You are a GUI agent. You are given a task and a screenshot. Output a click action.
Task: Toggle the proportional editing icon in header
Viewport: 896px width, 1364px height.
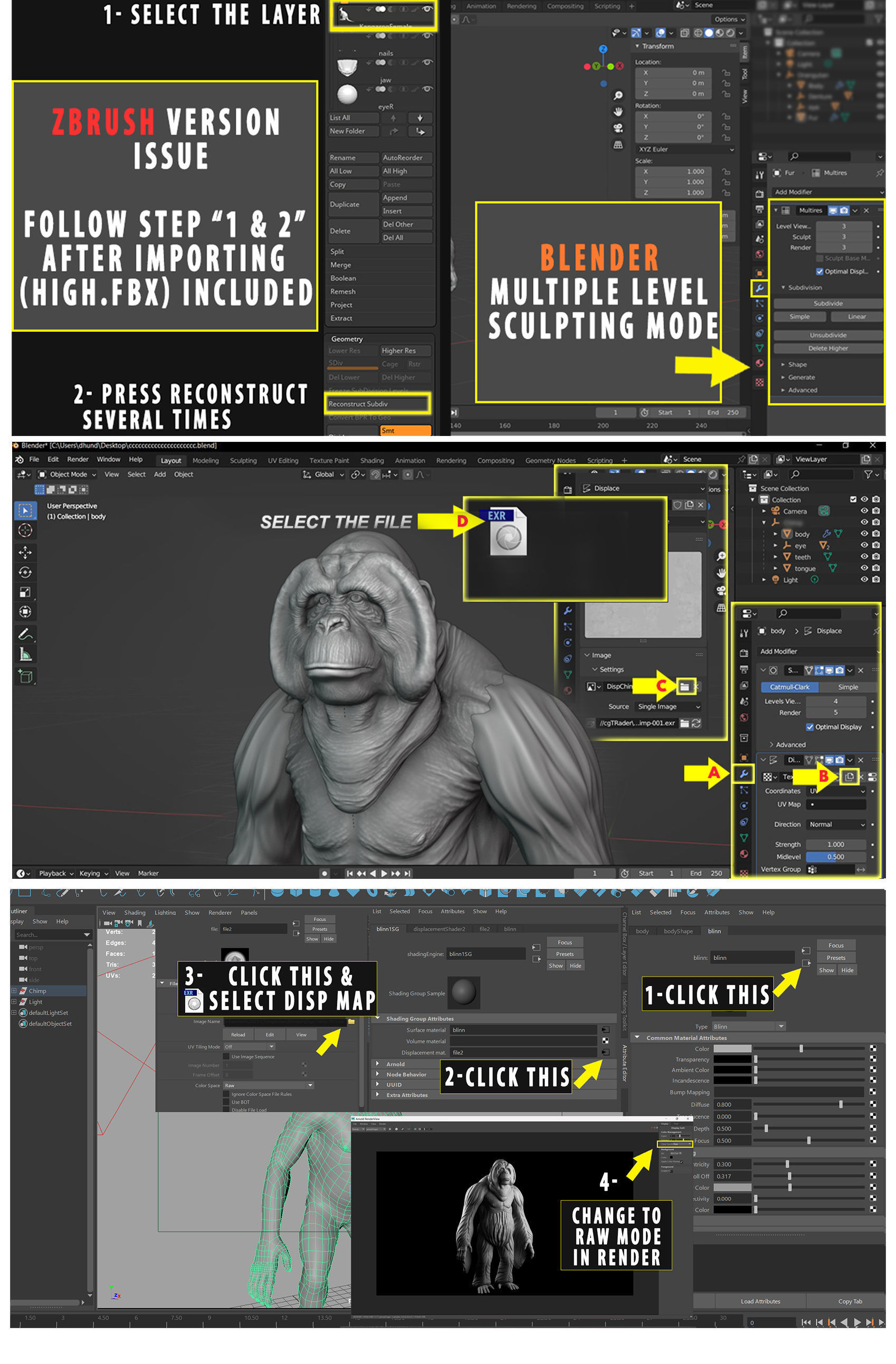coord(407,475)
